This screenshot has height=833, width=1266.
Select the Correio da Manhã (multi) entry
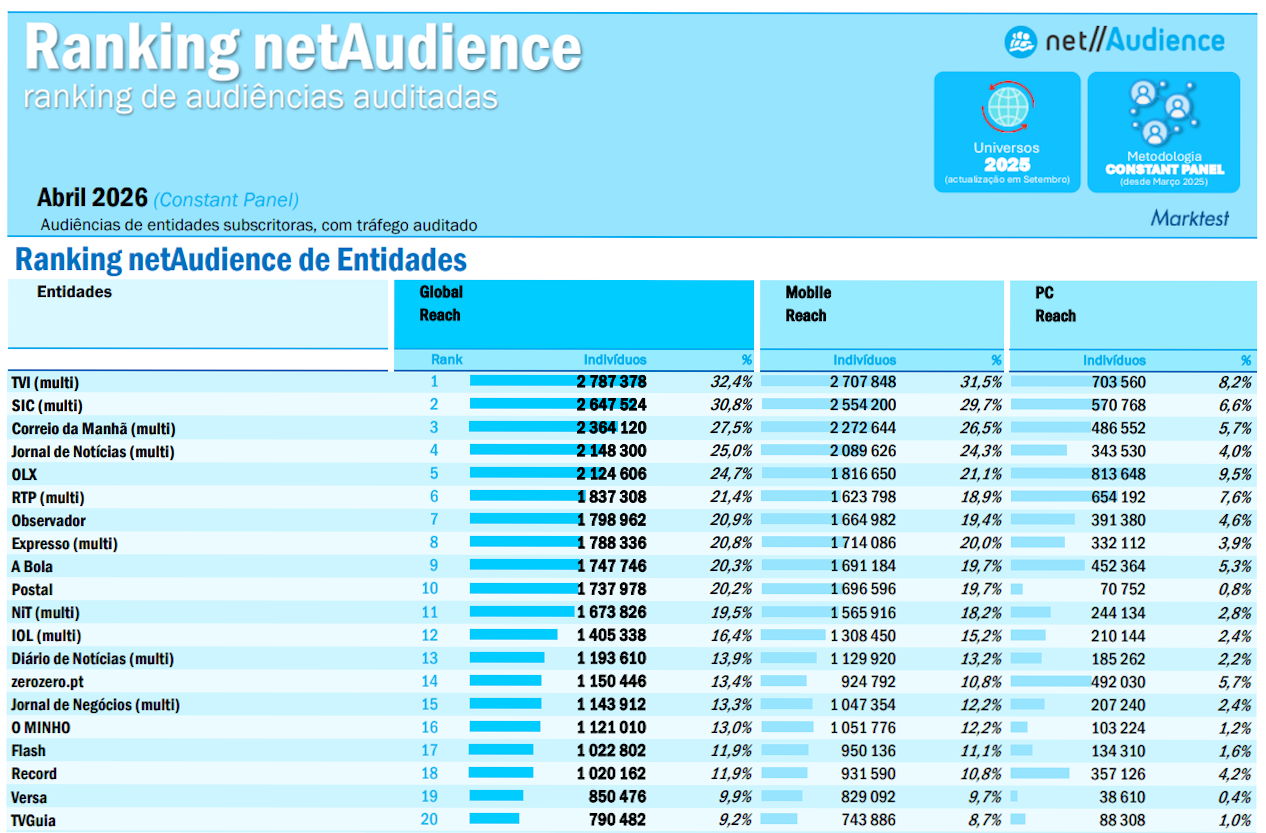[93, 429]
